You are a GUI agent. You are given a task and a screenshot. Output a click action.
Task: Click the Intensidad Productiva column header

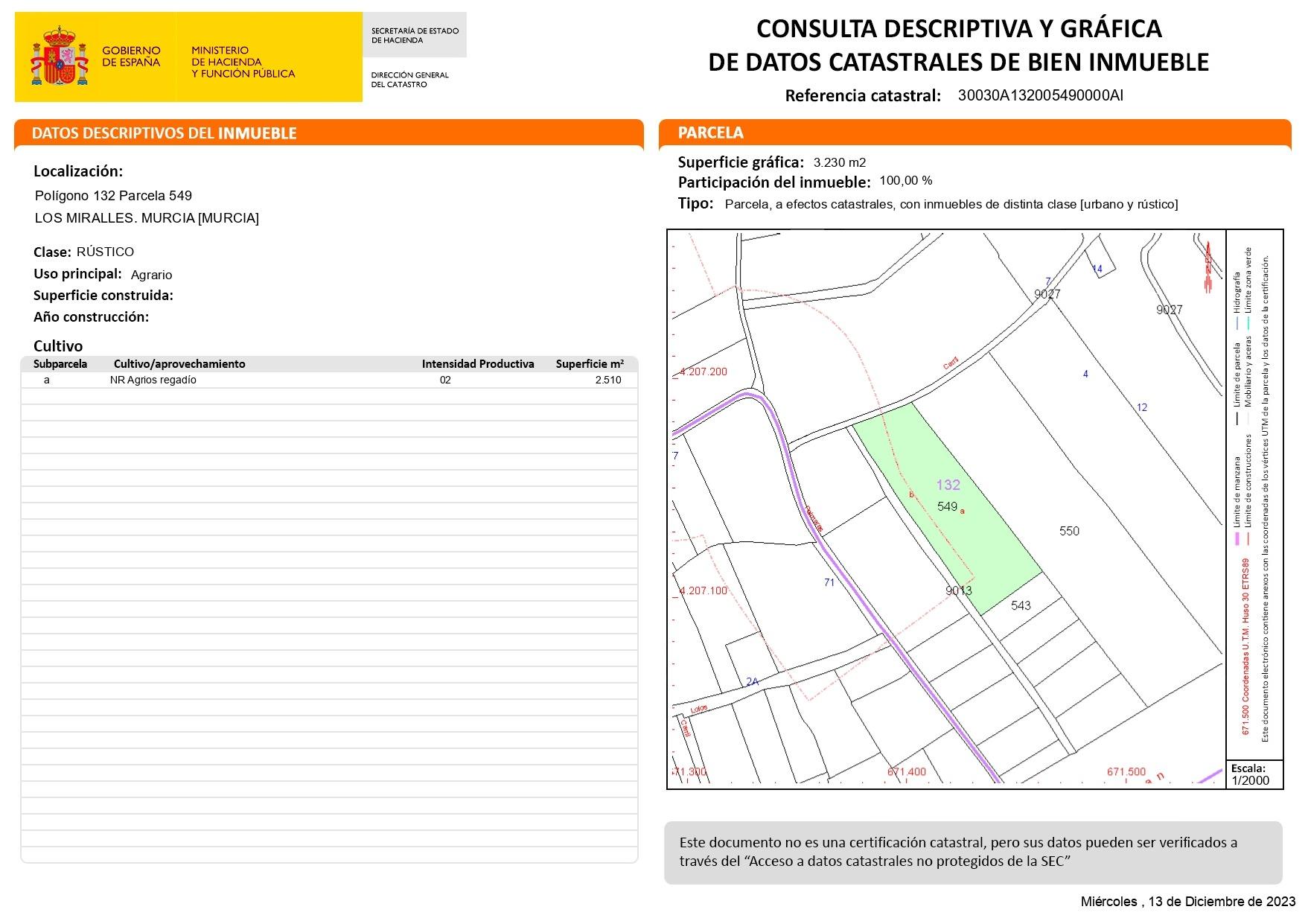click(x=477, y=364)
